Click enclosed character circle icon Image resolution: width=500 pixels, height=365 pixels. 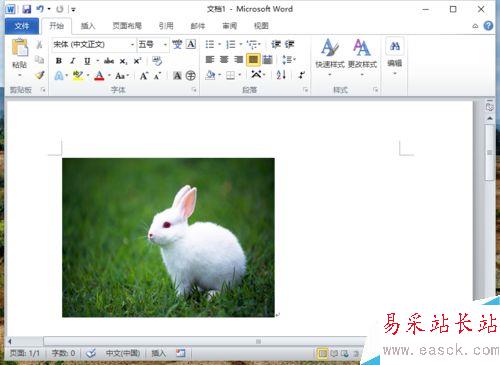[x=191, y=76]
